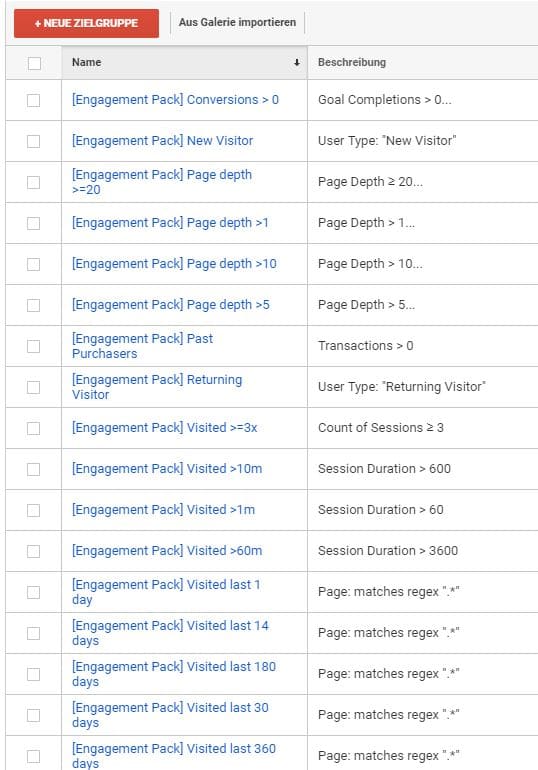This screenshot has width=538, height=770.
Task: Enable the checkbox next to Visited >60m
Action: click(x=33, y=551)
